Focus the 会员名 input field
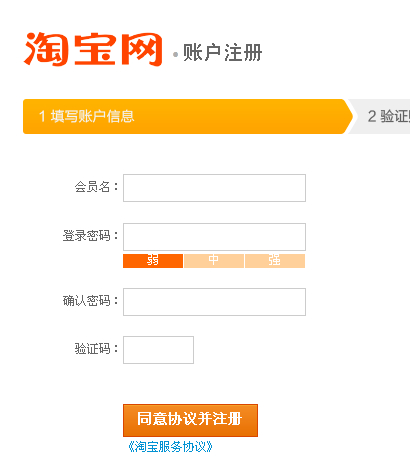 [214, 188]
